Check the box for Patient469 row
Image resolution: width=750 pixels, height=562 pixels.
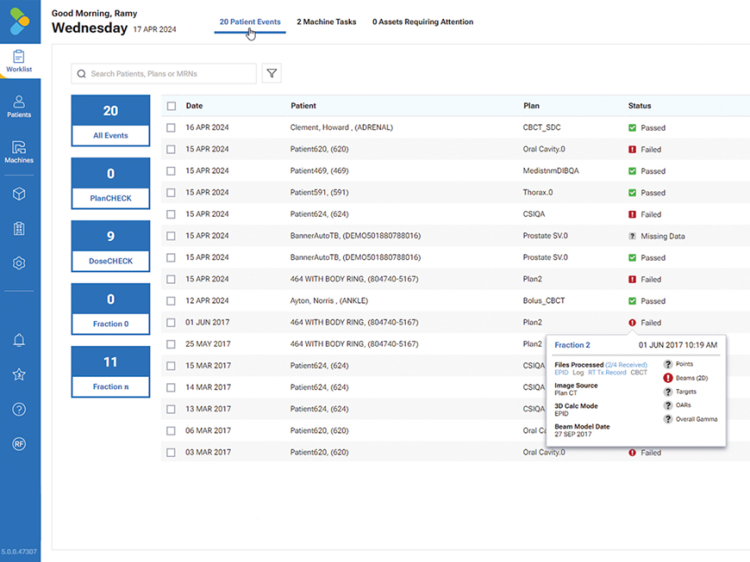click(x=171, y=171)
